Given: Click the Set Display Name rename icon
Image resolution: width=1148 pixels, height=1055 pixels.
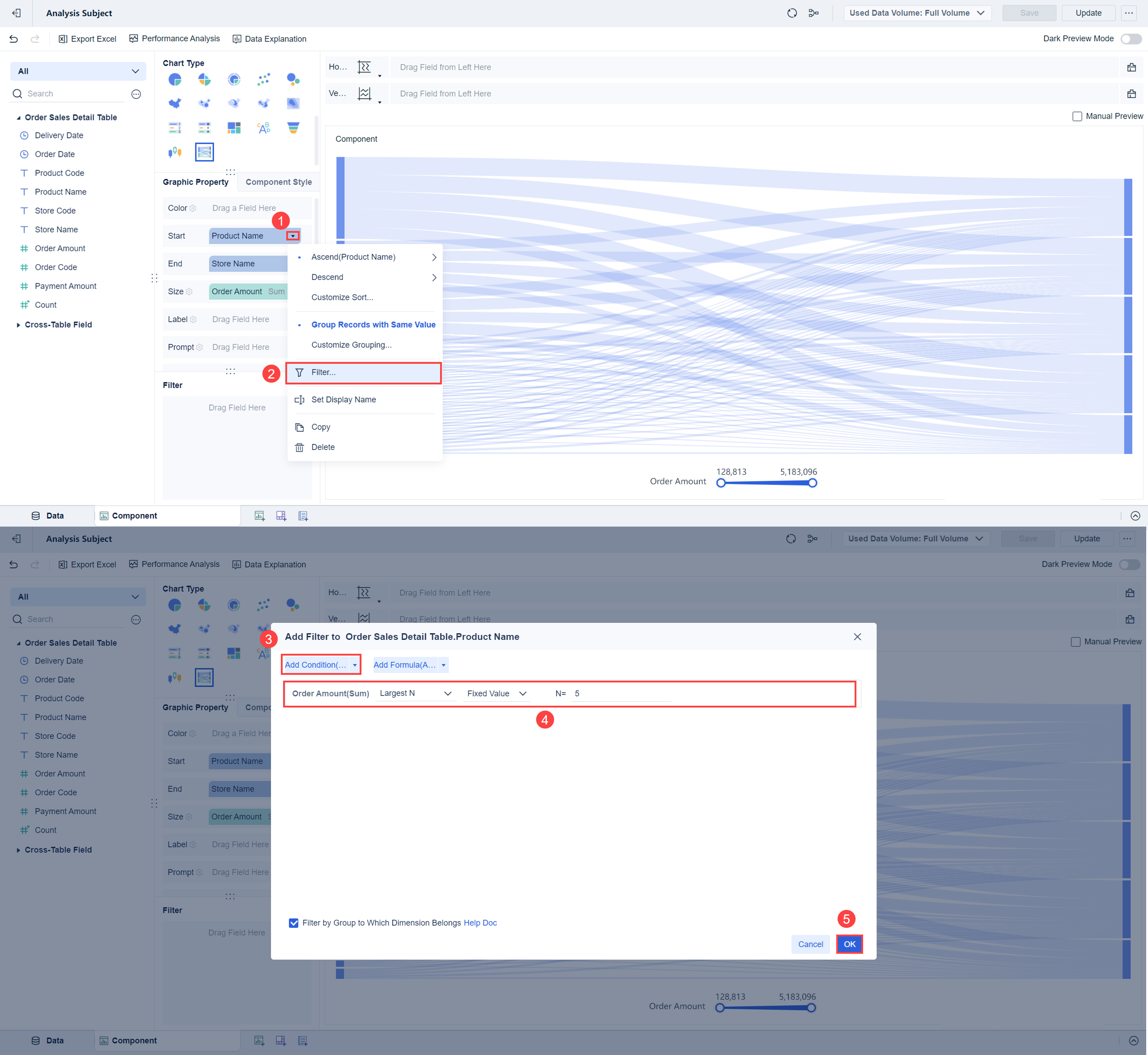Looking at the screenshot, I should click(299, 400).
